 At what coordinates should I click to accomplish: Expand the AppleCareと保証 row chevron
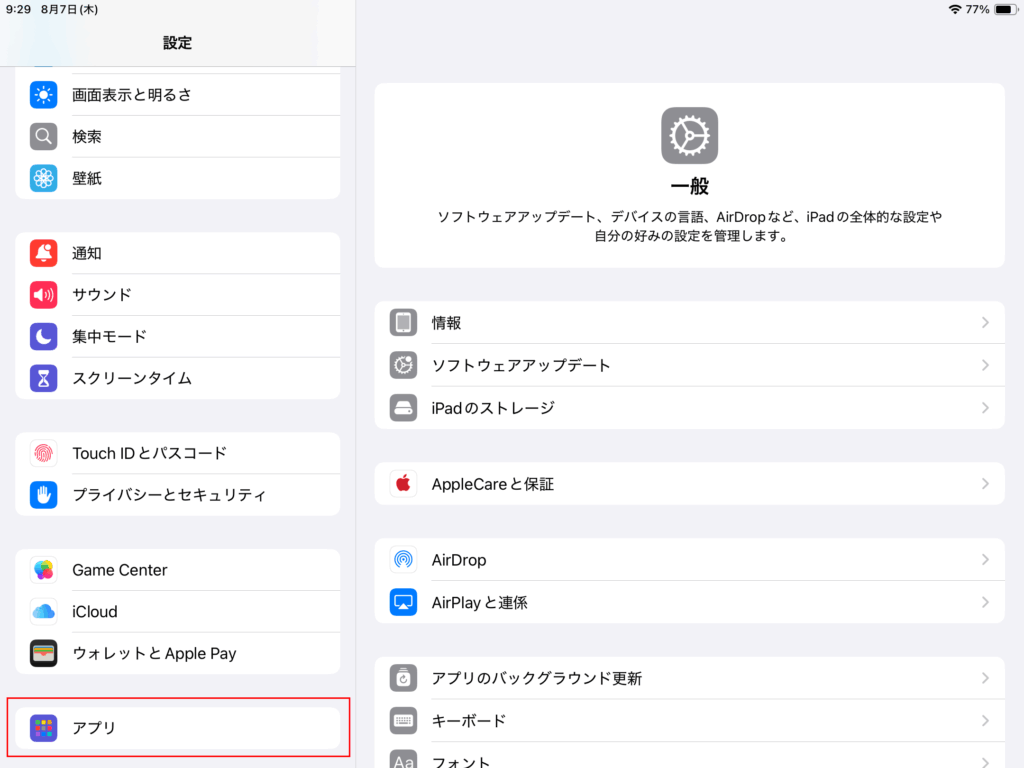pos(985,484)
